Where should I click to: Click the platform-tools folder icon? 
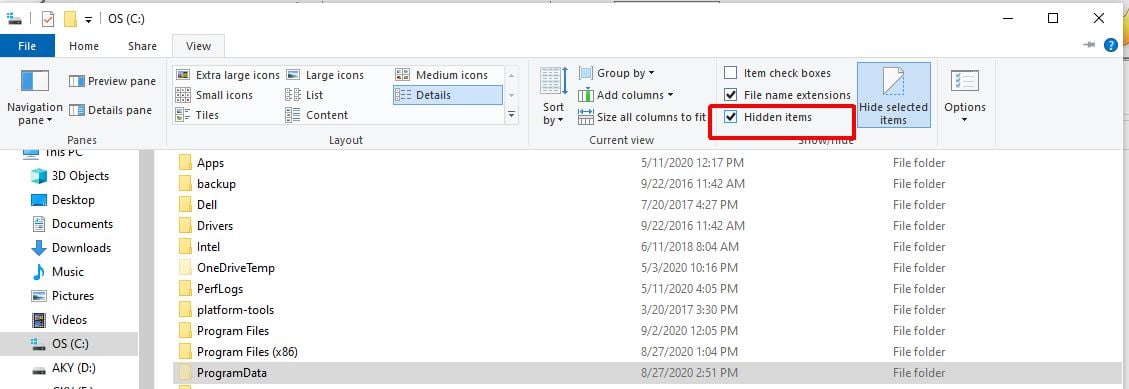click(185, 310)
